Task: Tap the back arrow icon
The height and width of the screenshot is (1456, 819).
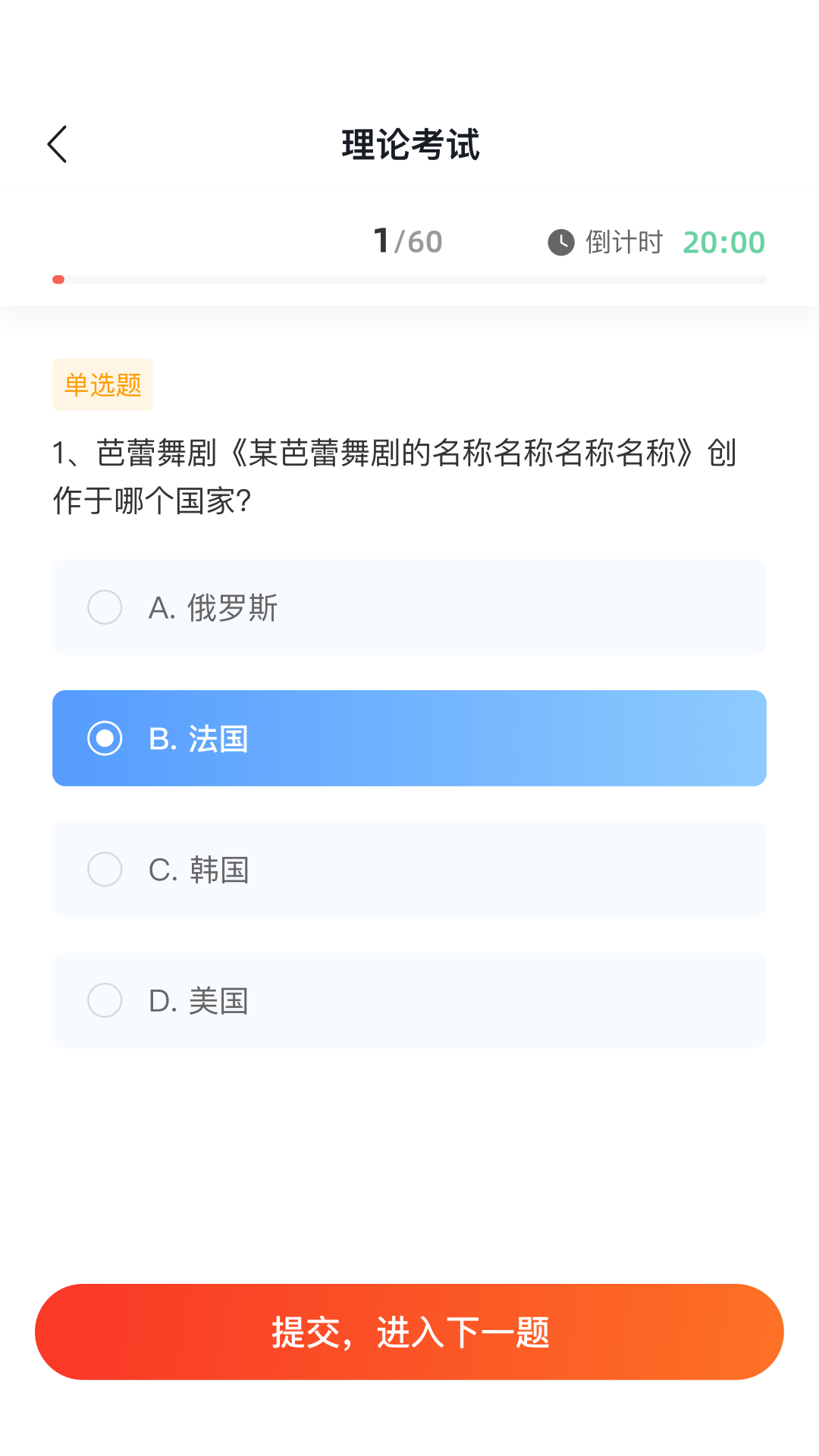Action: [58, 144]
